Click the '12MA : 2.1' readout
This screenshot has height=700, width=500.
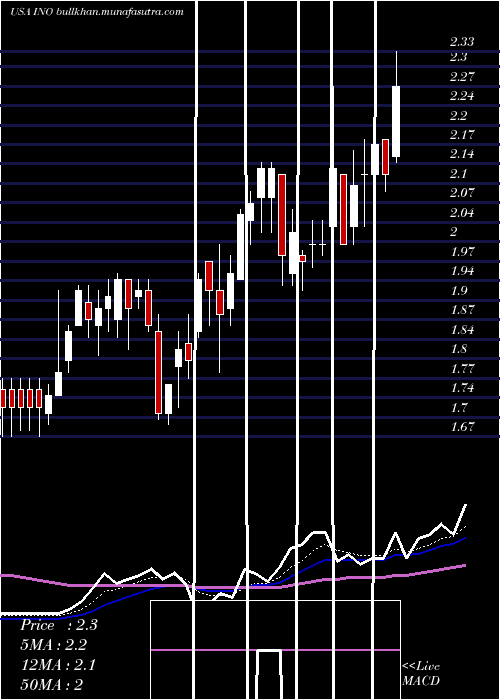pos(58,665)
